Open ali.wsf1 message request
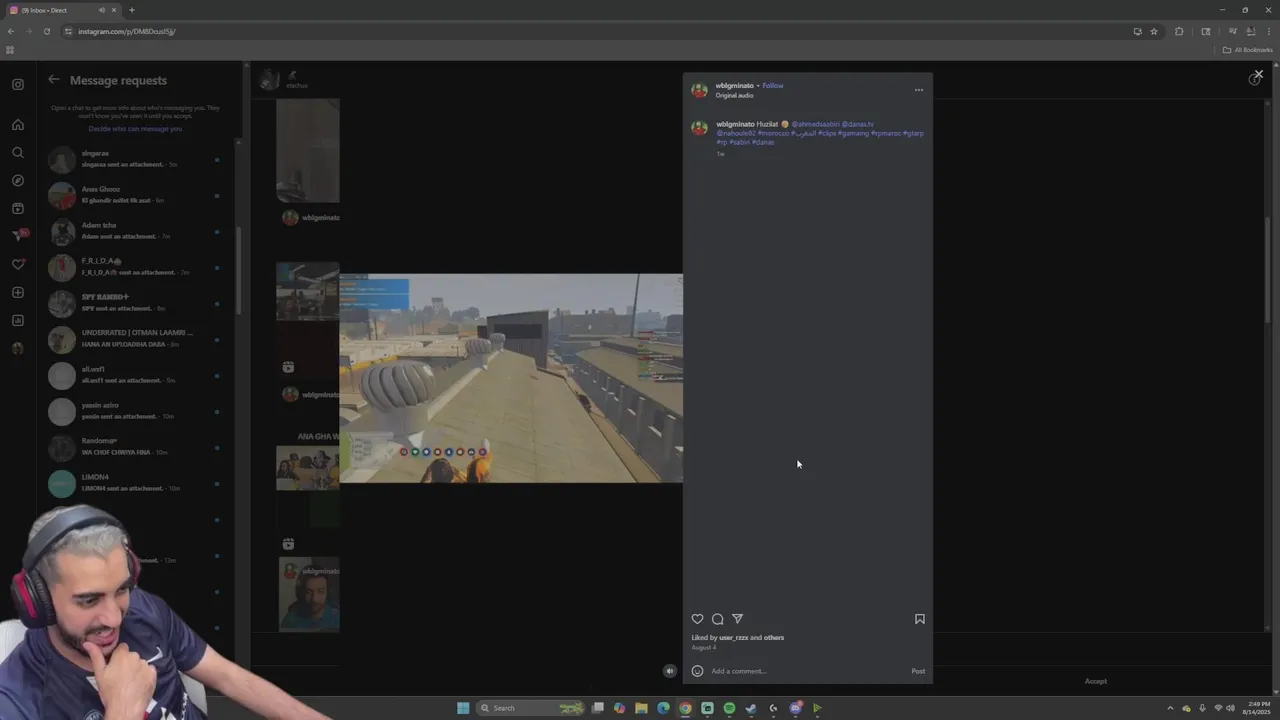 135,375
